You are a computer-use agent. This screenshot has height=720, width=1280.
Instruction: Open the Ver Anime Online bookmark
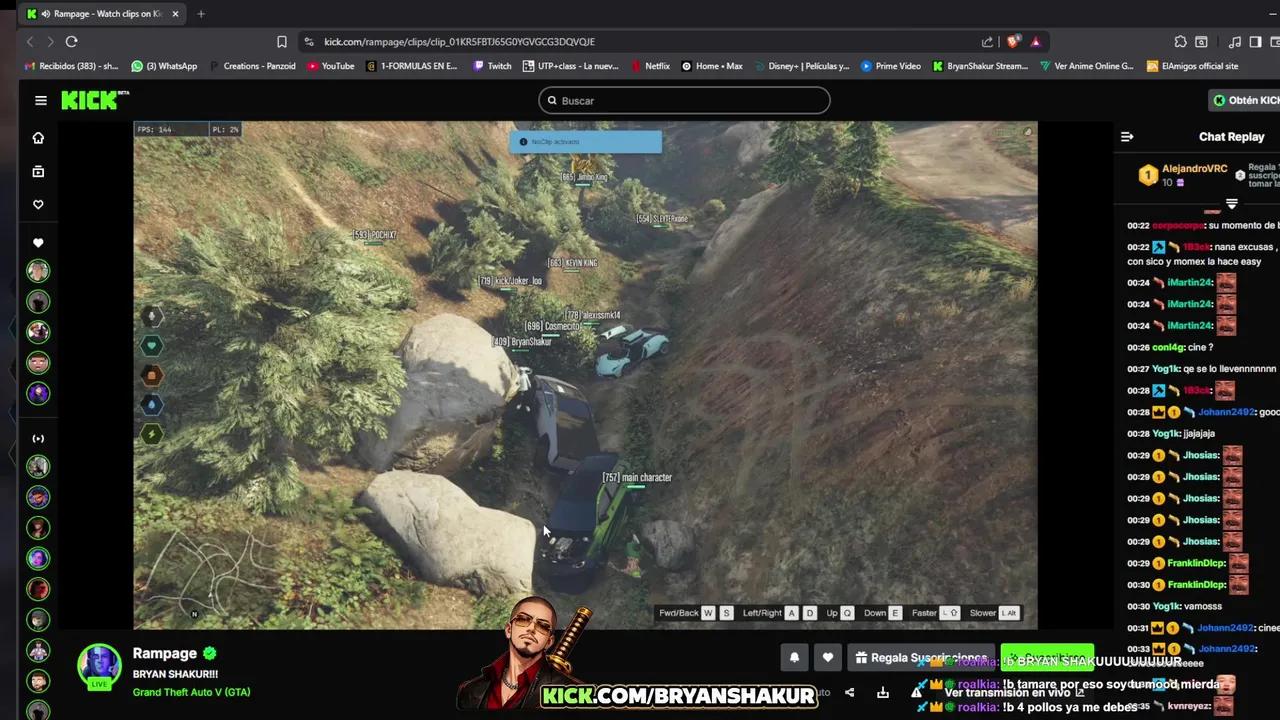1086,66
